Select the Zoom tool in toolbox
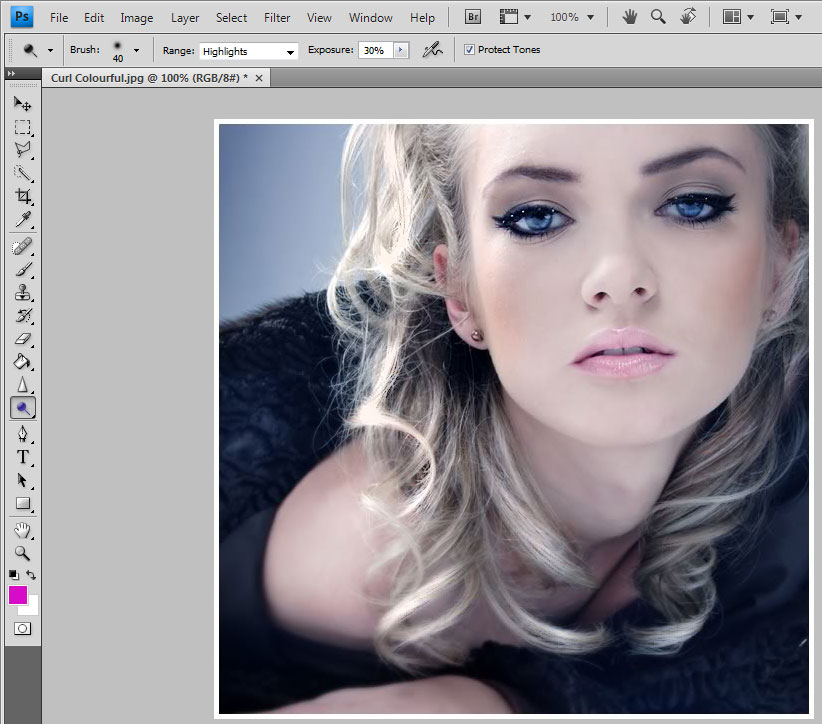Viewport: 822px width, 724px height. (x=23, y=553)
